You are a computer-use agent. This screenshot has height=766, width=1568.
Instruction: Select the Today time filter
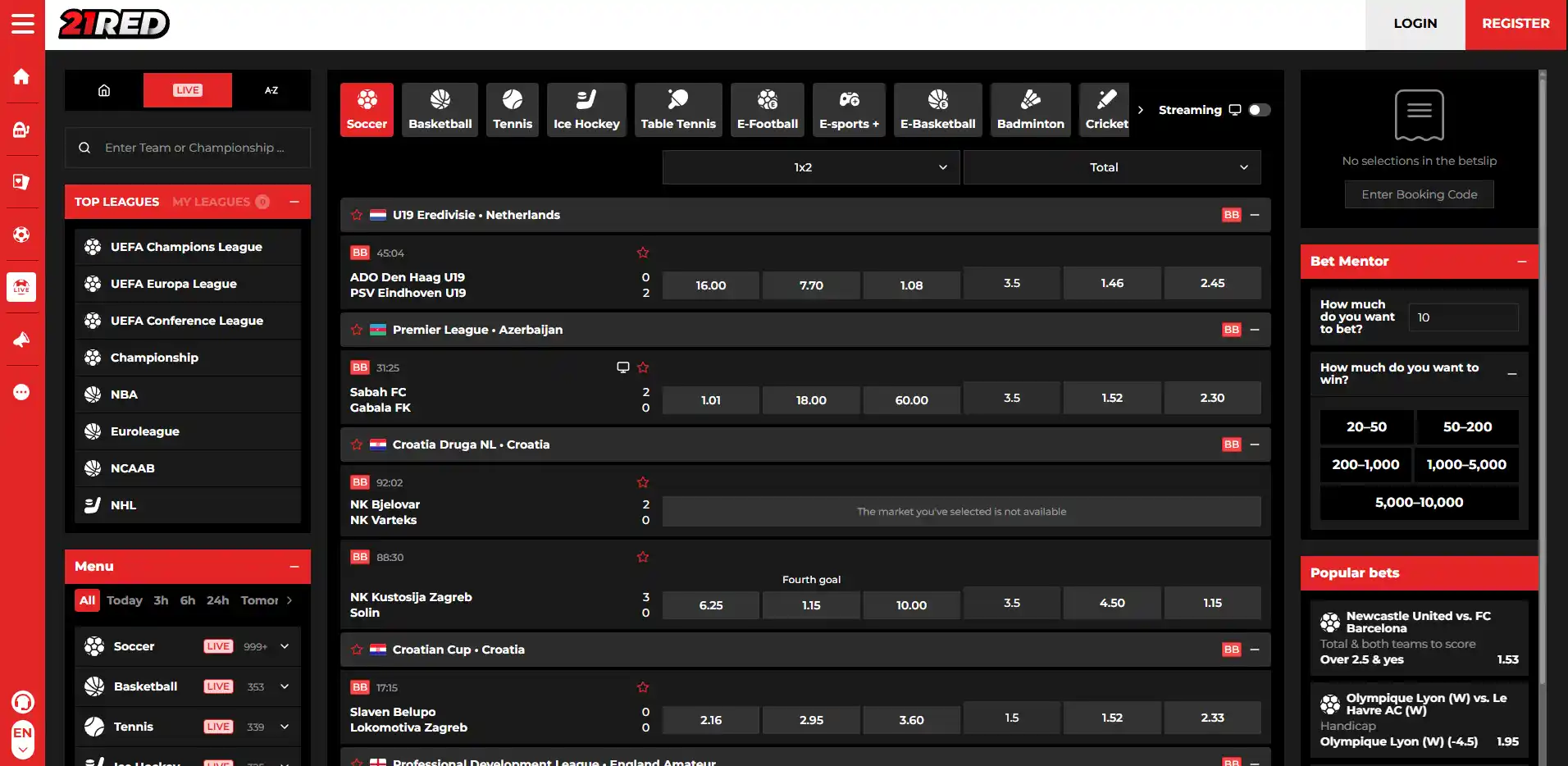click(125, 600)
